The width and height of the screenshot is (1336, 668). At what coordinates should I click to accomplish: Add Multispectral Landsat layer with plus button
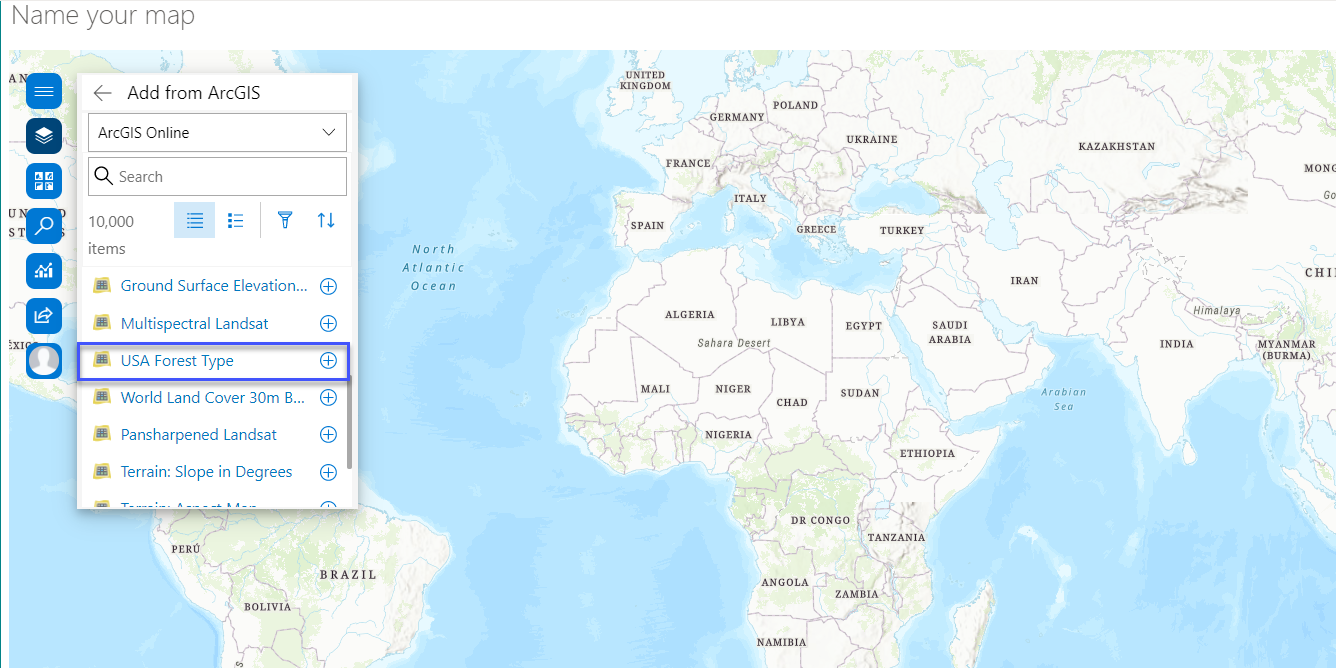coord(328,323)
